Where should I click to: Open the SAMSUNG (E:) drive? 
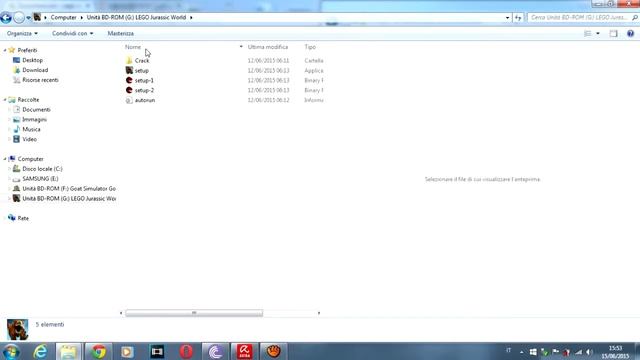click(40, 178)
